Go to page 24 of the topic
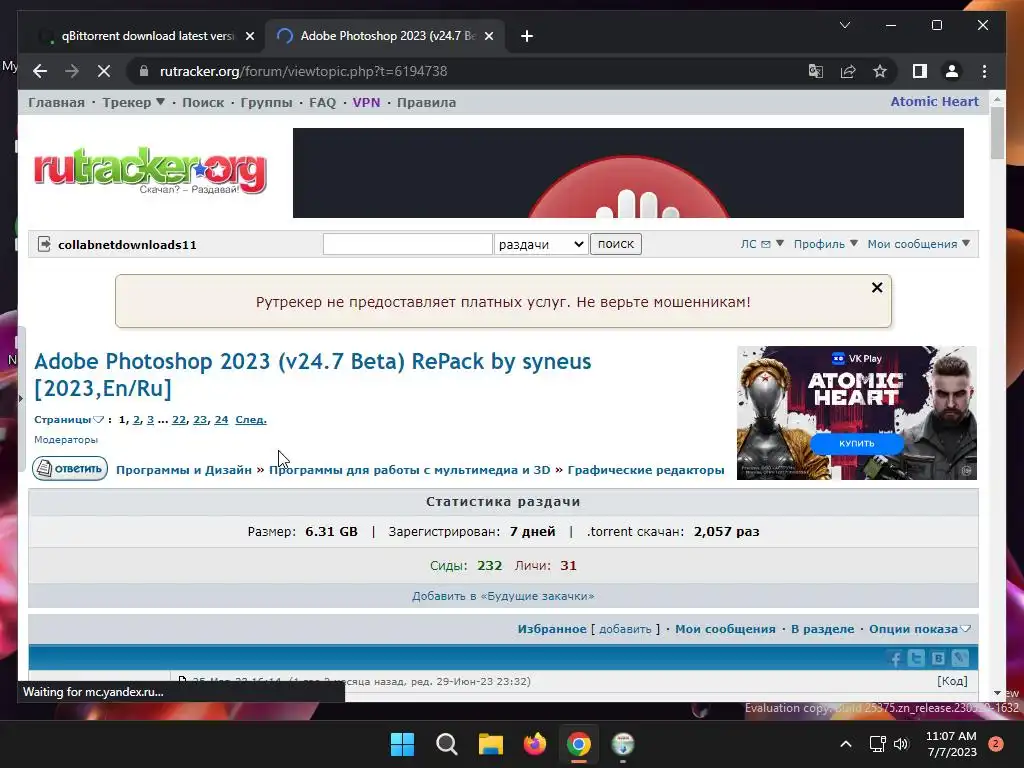The image size is (1024, 768). pyautogui.click(x=221, y=420)
